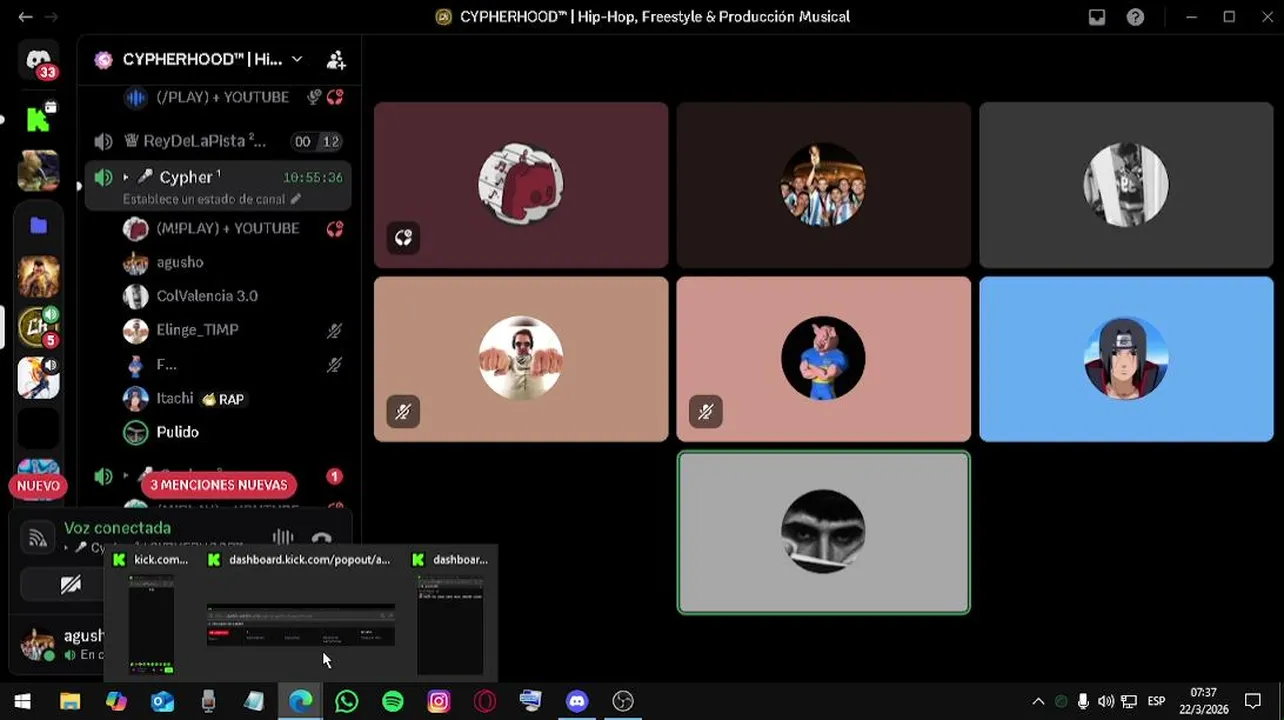Click the anime avatar server with speaker badge
The width and height of the screenshot is (1284, 720).
(x=39, y=378)
